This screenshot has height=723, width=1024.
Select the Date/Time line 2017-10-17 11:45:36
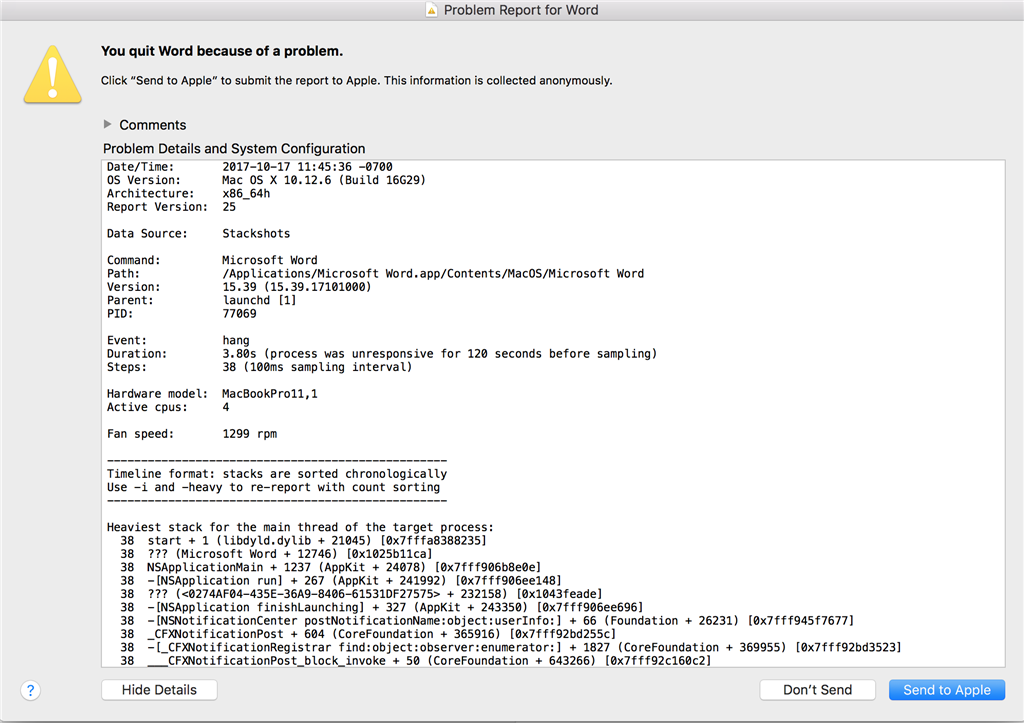[x=249, y=167]
